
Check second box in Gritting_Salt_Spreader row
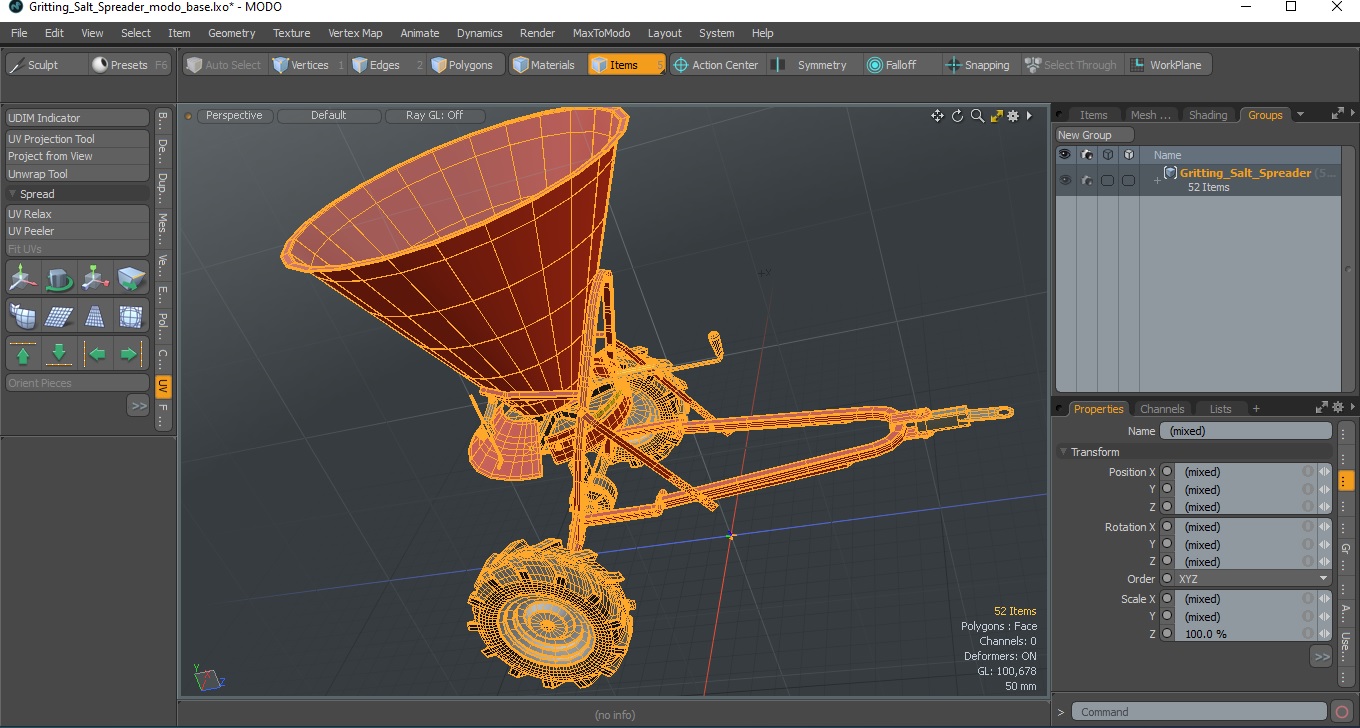1128,180
